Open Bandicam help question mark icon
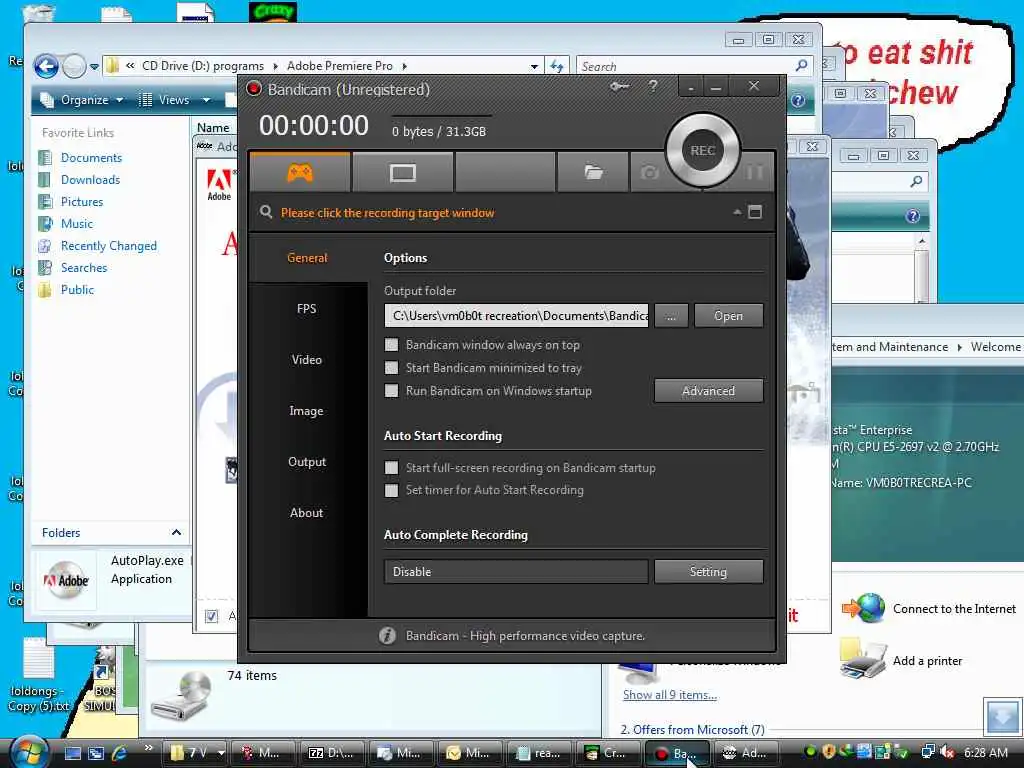Image resolution: width=1024 pixels, height=768 pixels. 652,86
